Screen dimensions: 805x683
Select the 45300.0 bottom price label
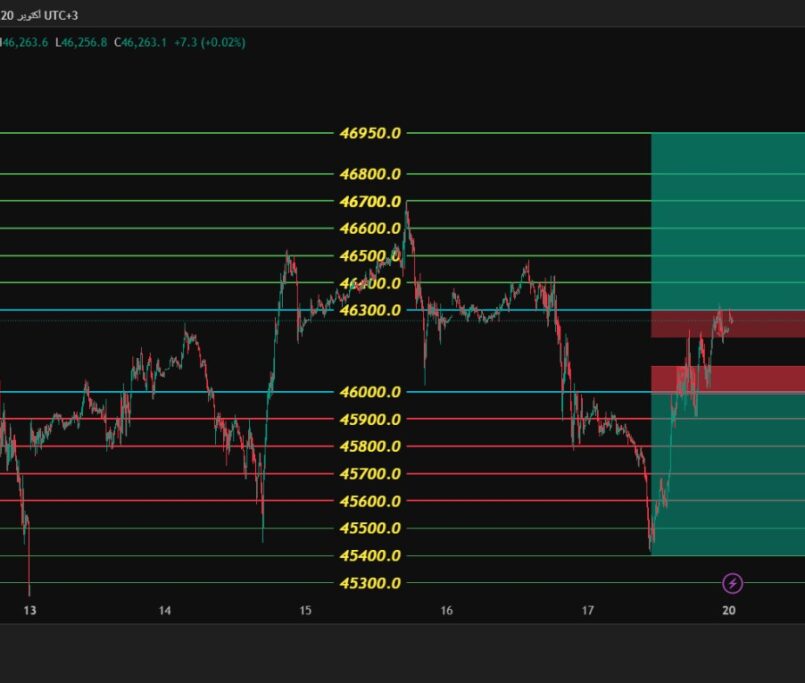pyautogui.click(x=370, y=583)
